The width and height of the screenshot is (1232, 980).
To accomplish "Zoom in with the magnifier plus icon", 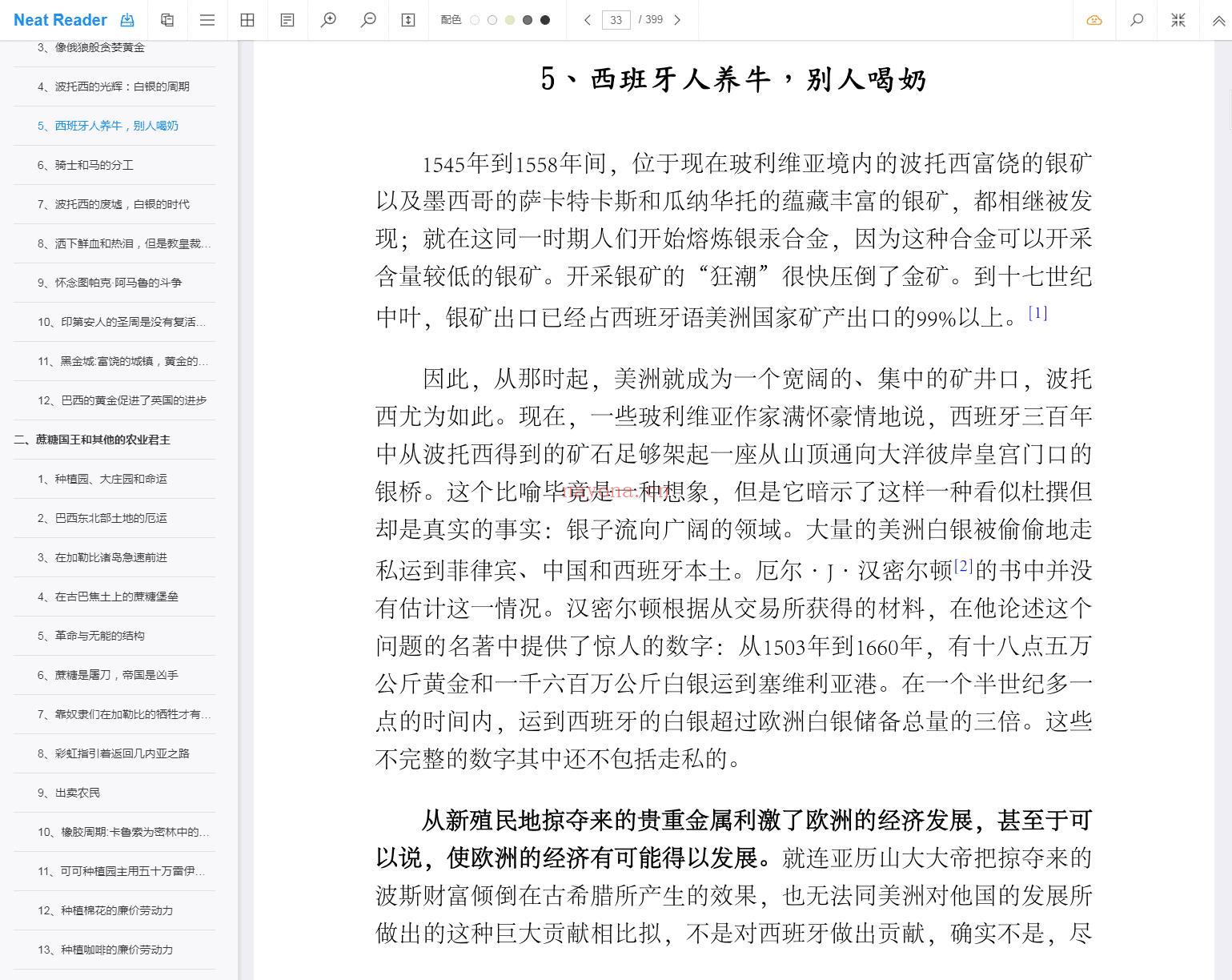I will tap(328, 20).
